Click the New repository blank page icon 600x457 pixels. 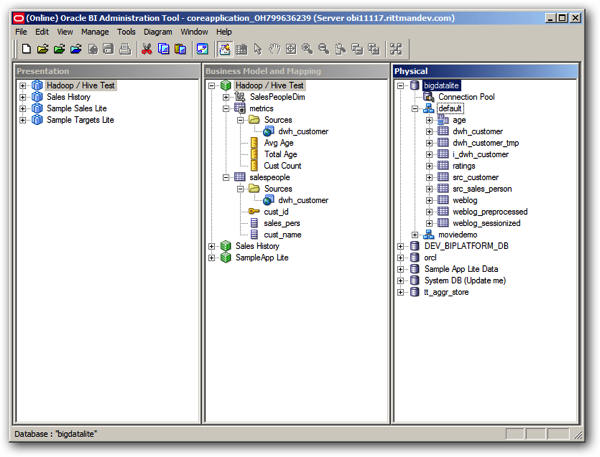coord(26,49)
